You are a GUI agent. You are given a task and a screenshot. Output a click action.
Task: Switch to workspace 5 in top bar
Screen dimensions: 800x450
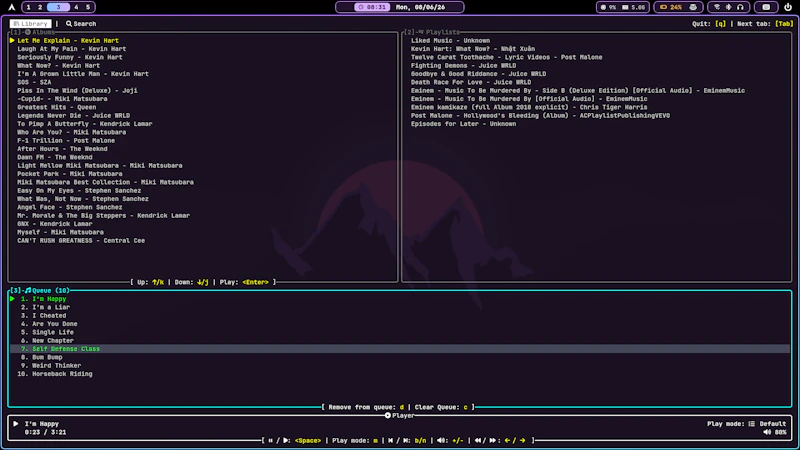coord(88,7)
